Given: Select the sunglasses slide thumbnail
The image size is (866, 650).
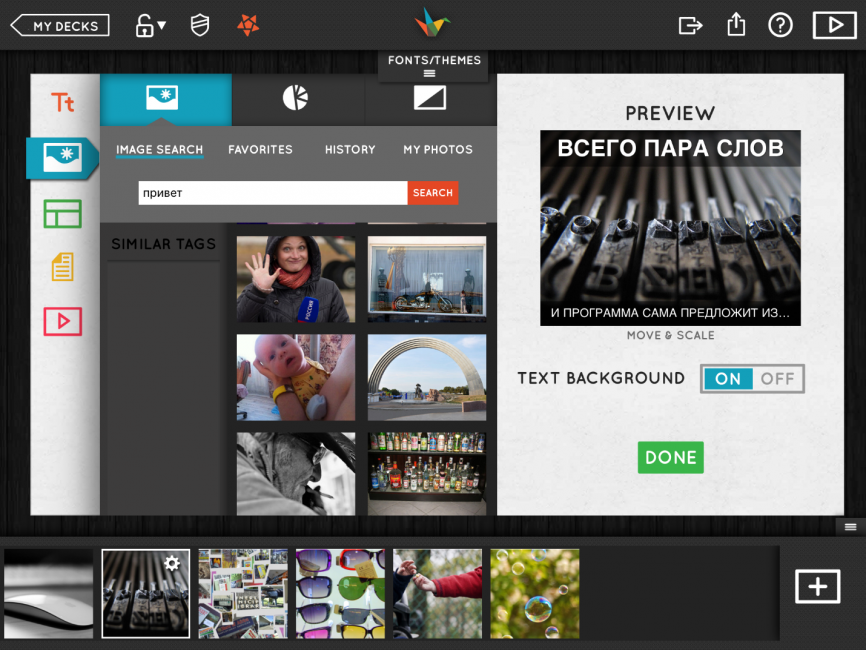Looking at the screenshot, I should (x=340, y=594).
